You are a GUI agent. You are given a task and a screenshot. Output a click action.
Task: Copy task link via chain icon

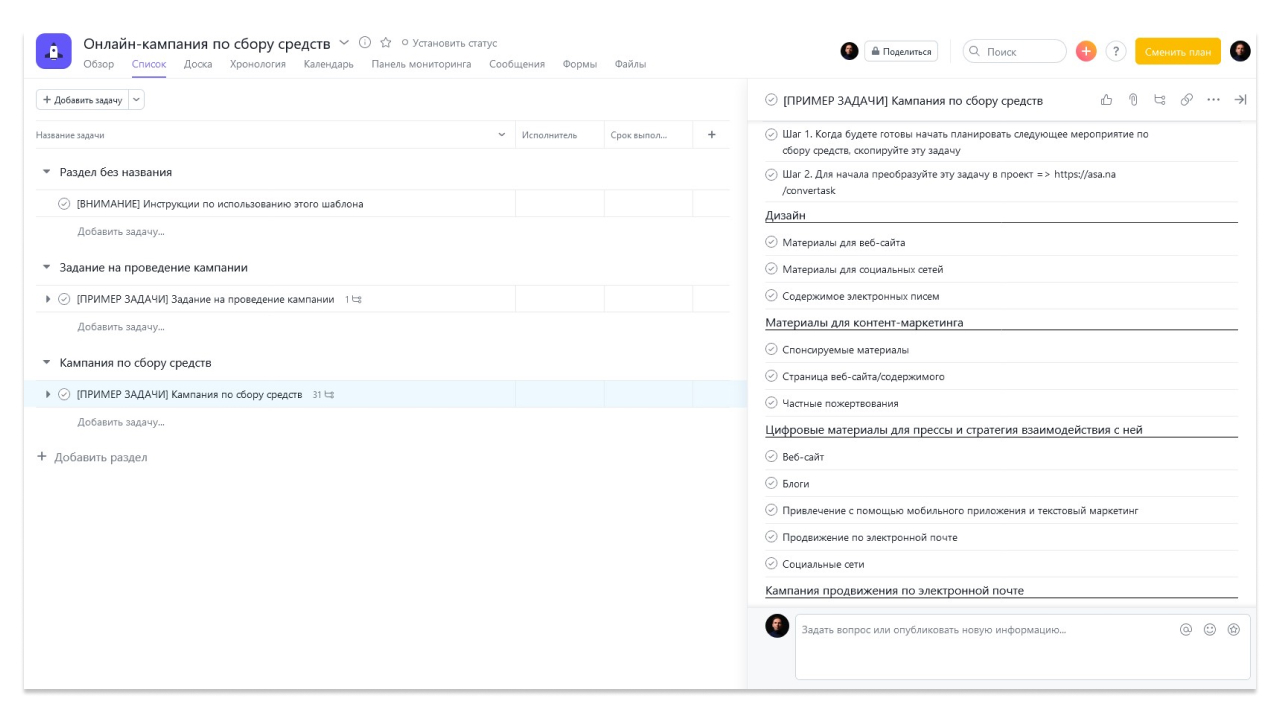1187,100
